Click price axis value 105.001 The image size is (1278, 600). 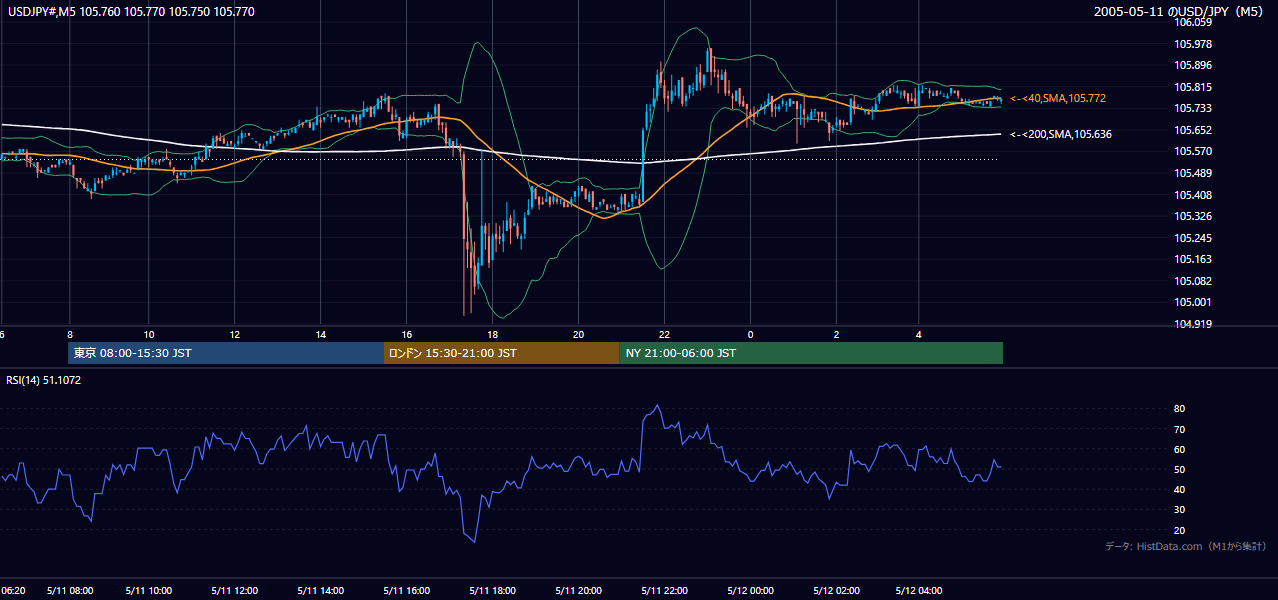(1192, 302)
